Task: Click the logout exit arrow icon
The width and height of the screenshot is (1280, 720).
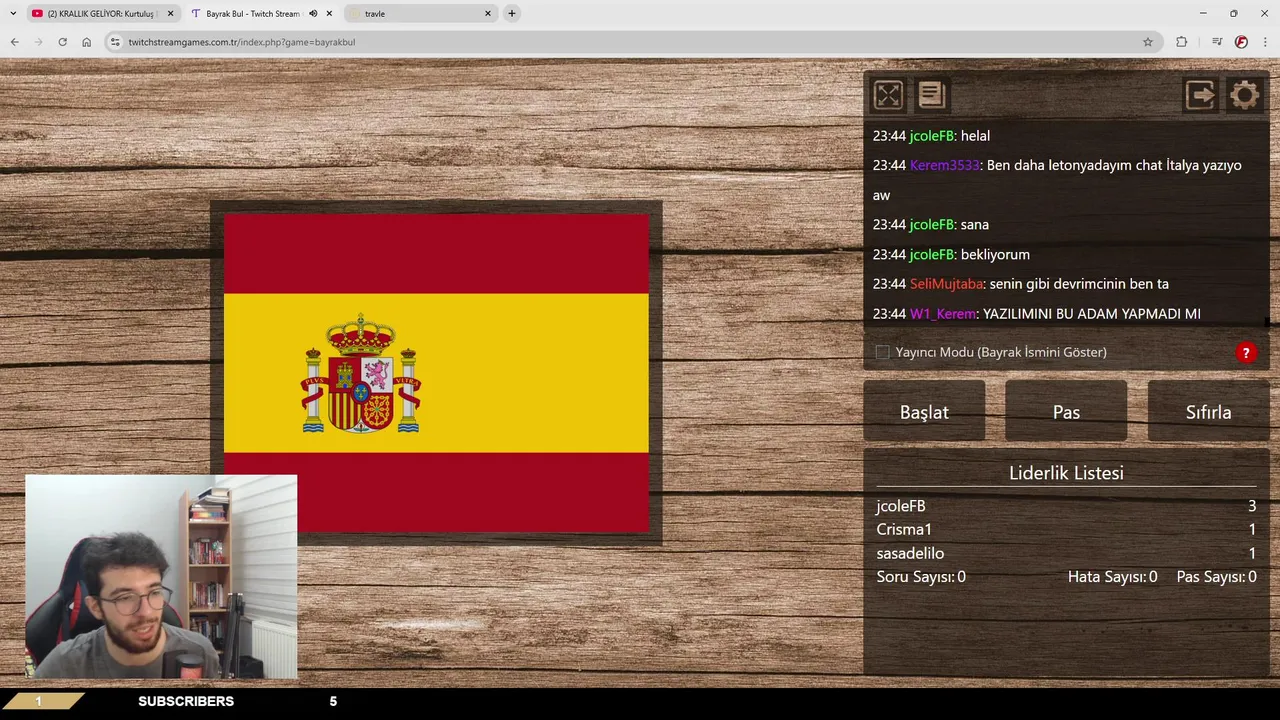Action: click(1200, 95)
